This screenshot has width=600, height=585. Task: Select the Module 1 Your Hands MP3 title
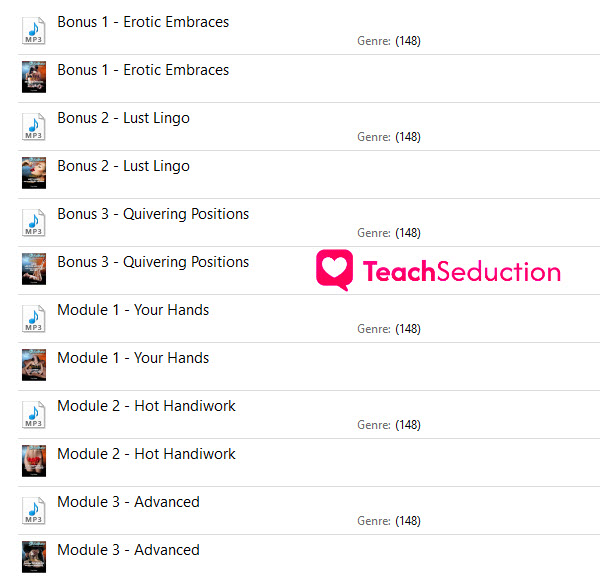(133, 310)
